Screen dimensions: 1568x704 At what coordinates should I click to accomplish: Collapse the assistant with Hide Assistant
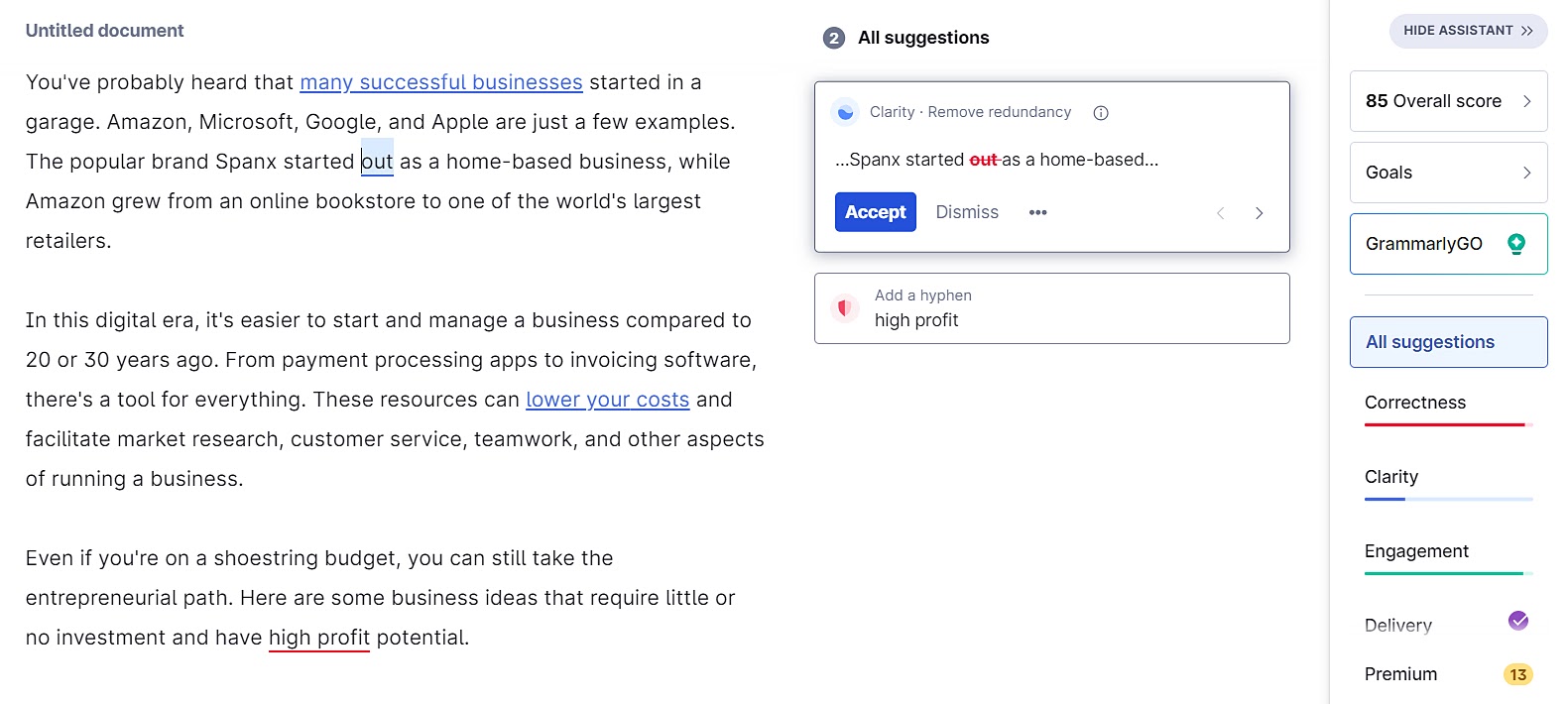click(1467, 31)
